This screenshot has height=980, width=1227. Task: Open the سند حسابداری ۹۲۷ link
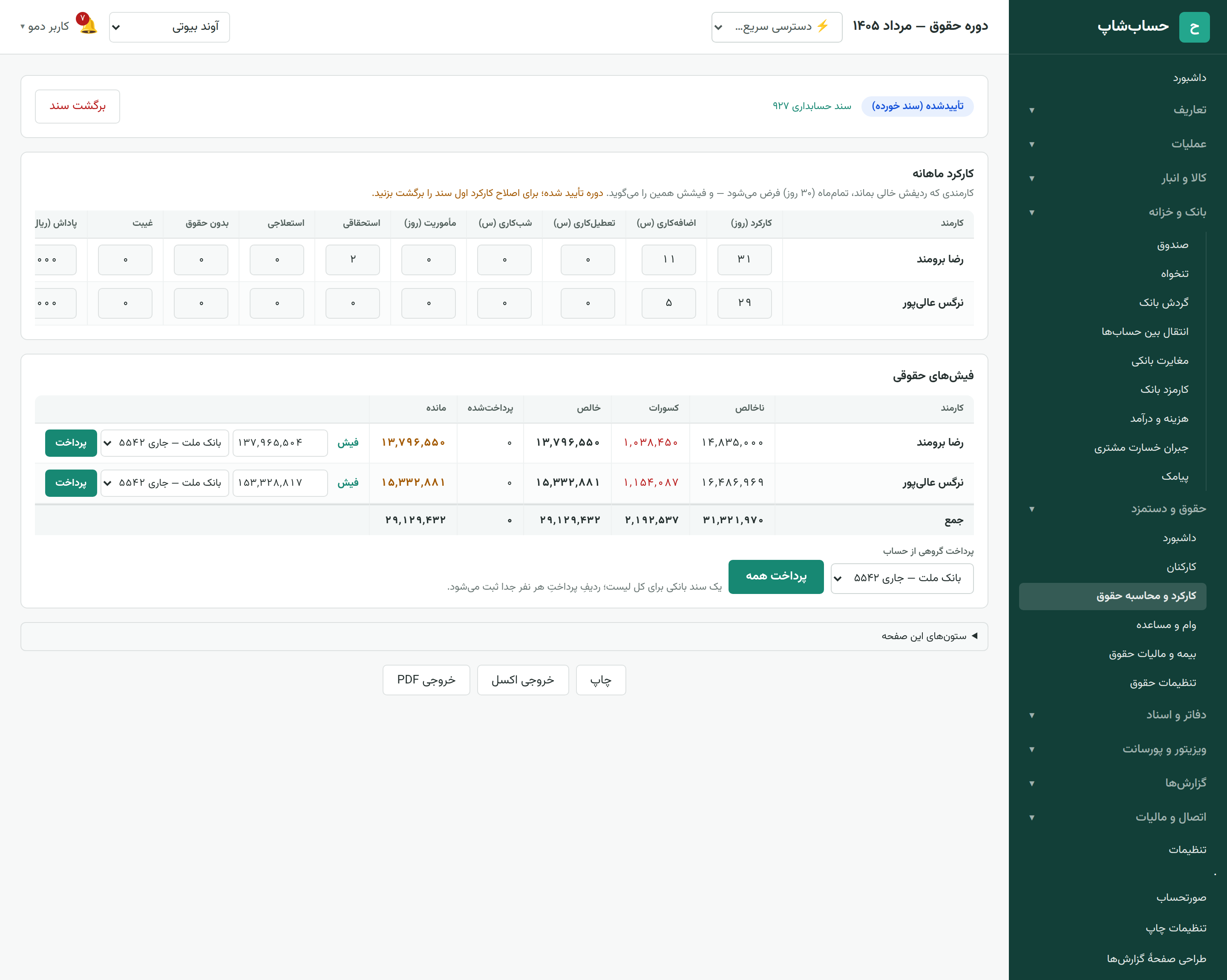click(812, 106)
